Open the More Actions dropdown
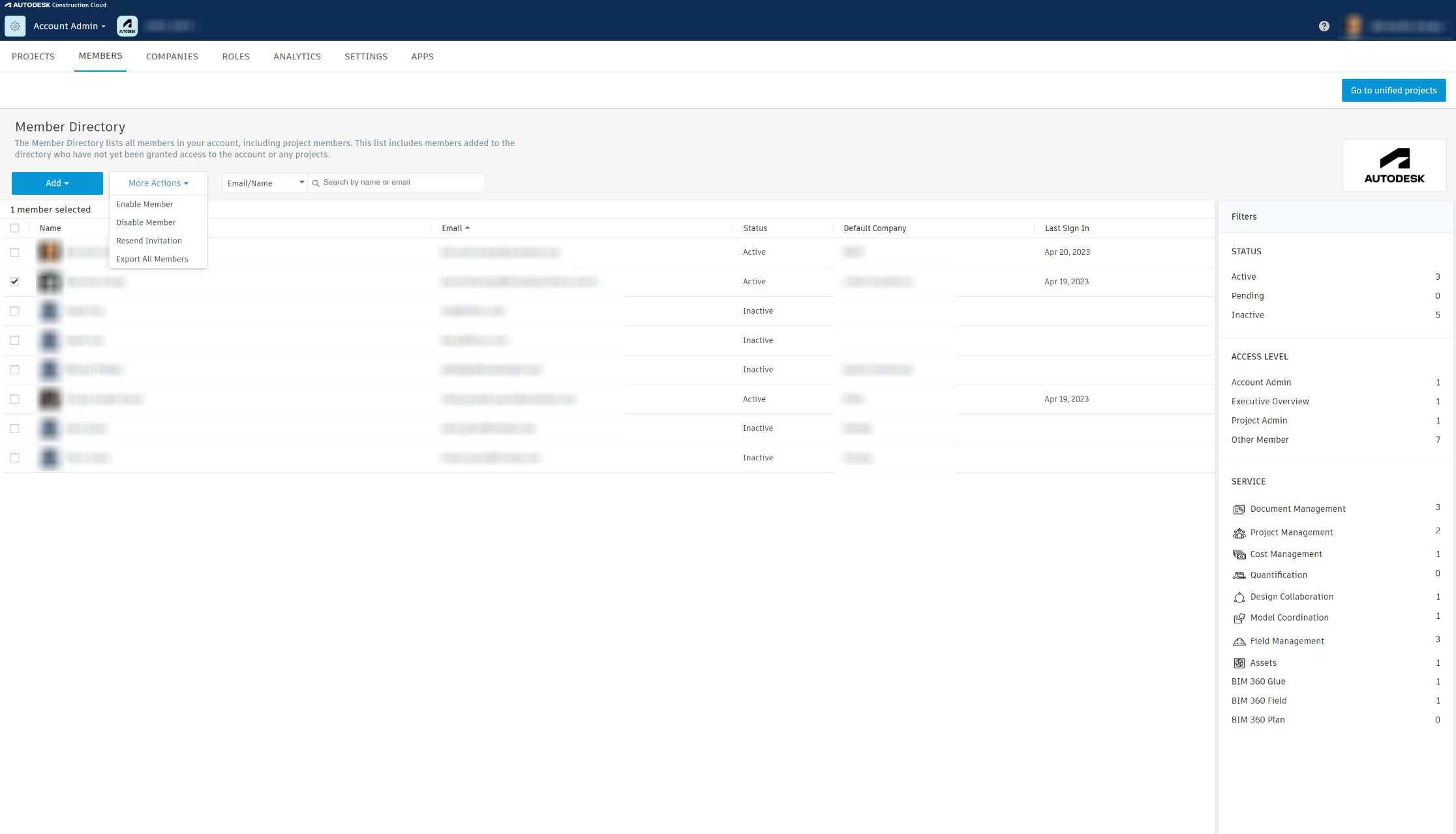1456x834 pixels. click(x=158, y=183)
